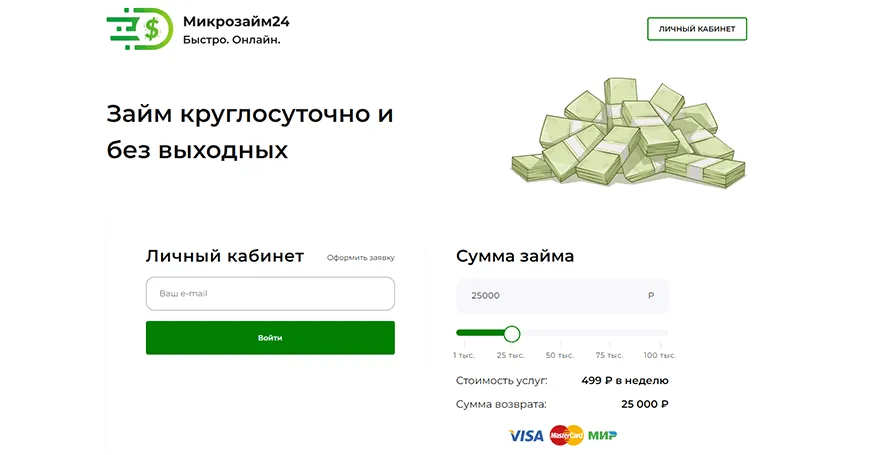Click the МИР payment system icon
The image size is (870, 455).
tap(602, 435)
